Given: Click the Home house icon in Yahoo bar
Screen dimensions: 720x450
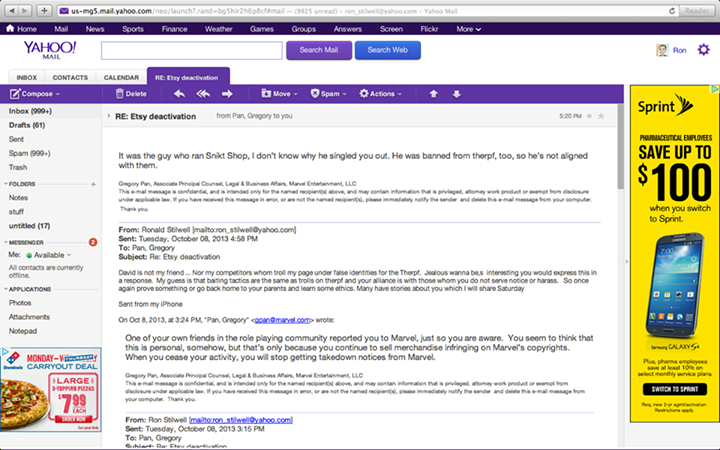Looking at the screenshot, I should pos(10,28).
